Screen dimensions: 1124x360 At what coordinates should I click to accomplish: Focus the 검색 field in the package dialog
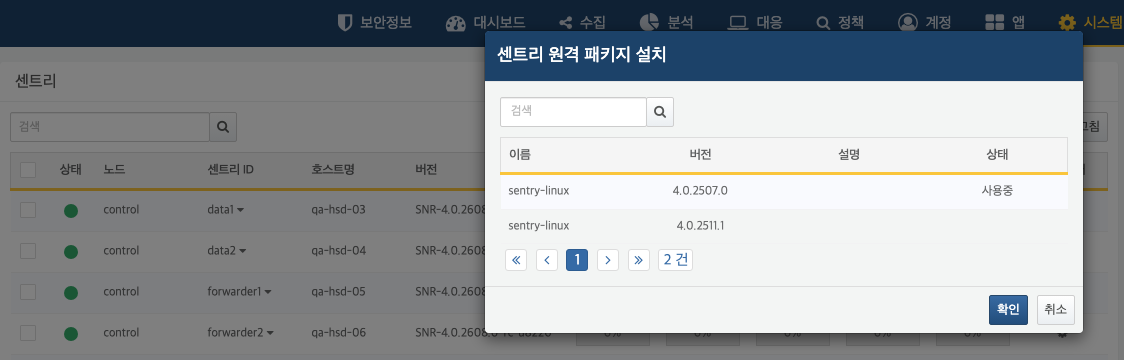[573, 112]
